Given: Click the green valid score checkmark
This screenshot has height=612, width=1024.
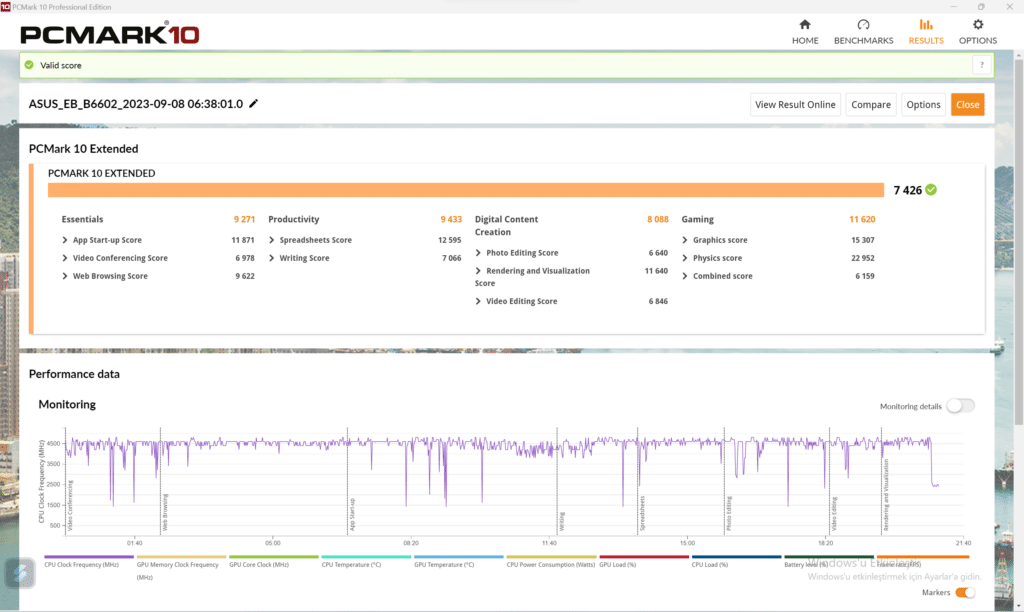Looking at the screenshot, I should (x=29, y=65).
